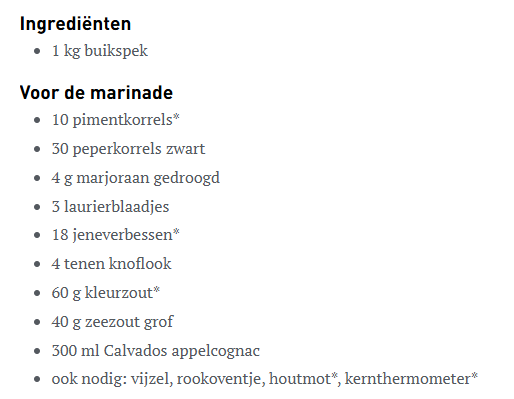This screenshot has height=399, width=514.
Task: Click the Ingrediënten heading
Action: point(75,24)
